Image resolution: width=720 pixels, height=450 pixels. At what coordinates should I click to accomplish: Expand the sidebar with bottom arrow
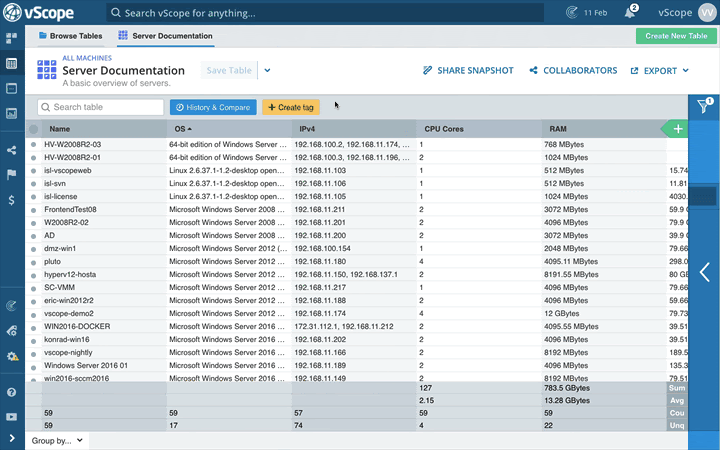click(x=11, y=439)
